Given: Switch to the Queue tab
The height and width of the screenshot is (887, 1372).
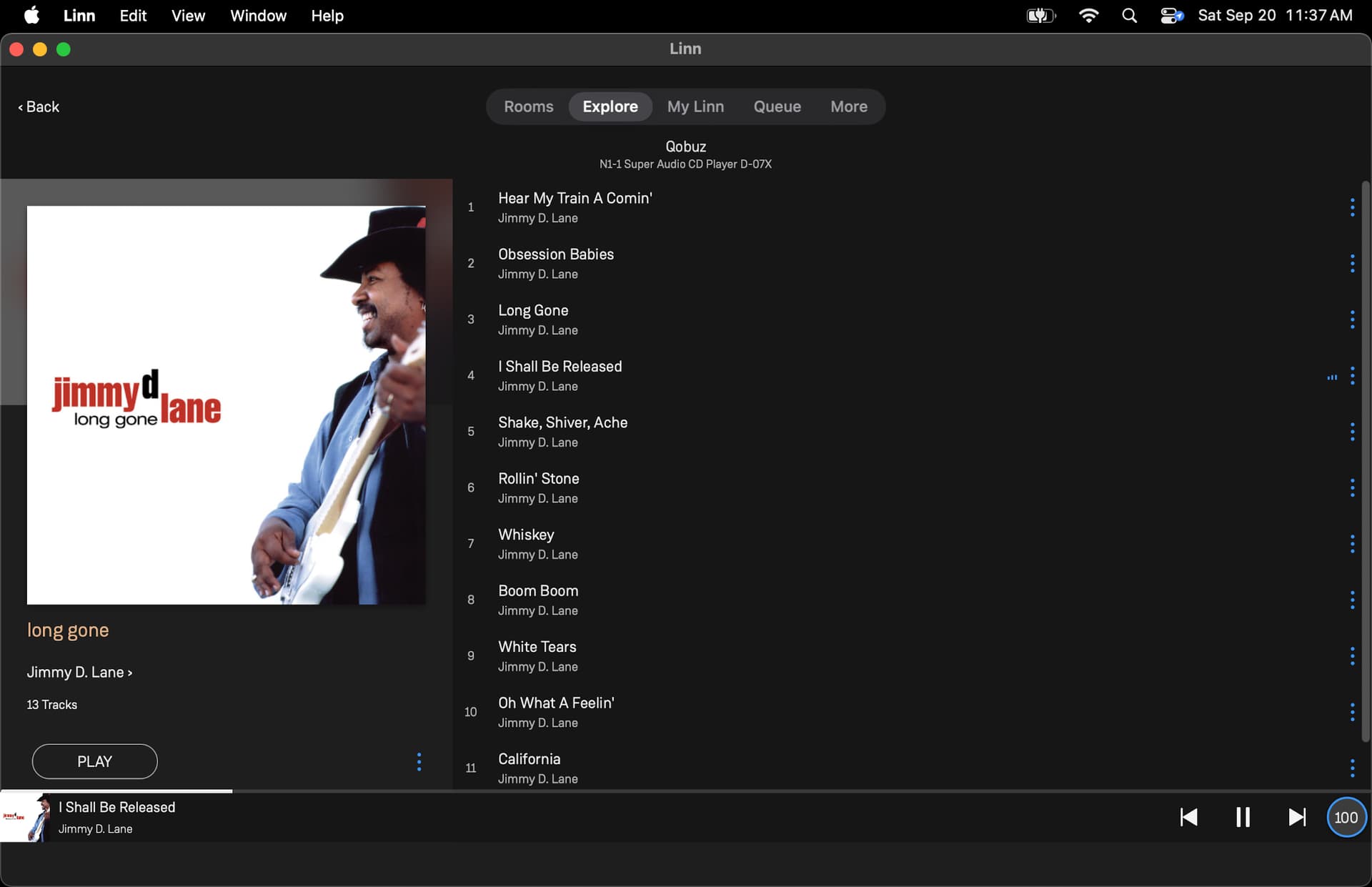Looking at the screenshot, I should point(777,106).
